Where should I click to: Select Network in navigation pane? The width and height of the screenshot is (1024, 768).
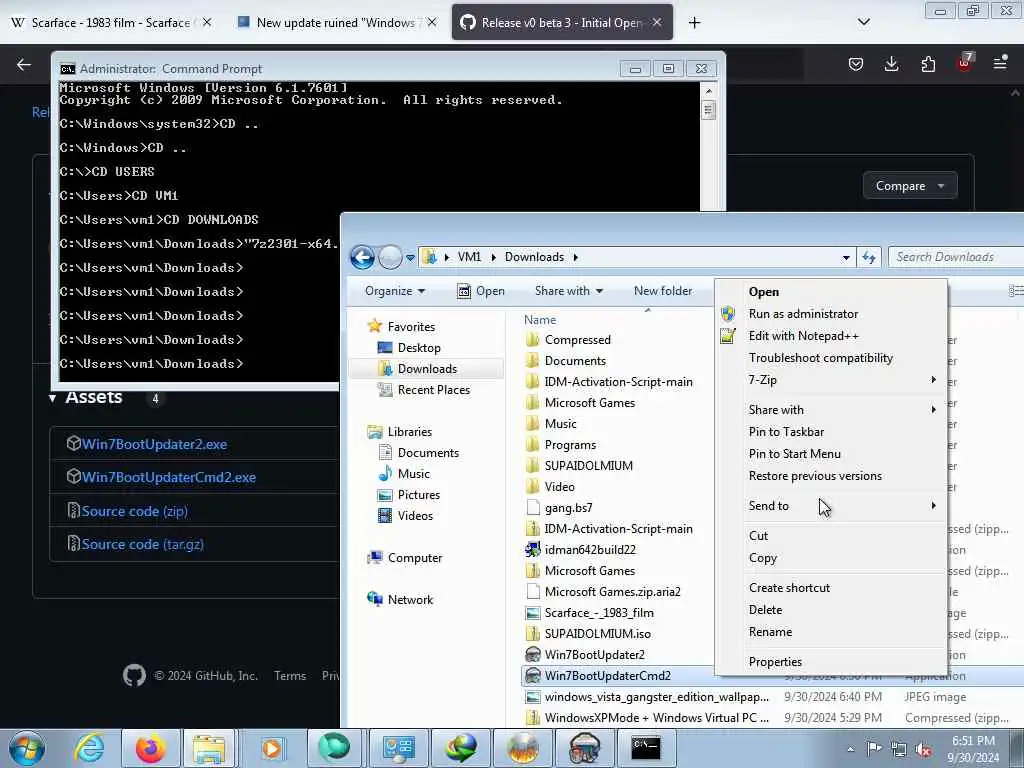400,600
